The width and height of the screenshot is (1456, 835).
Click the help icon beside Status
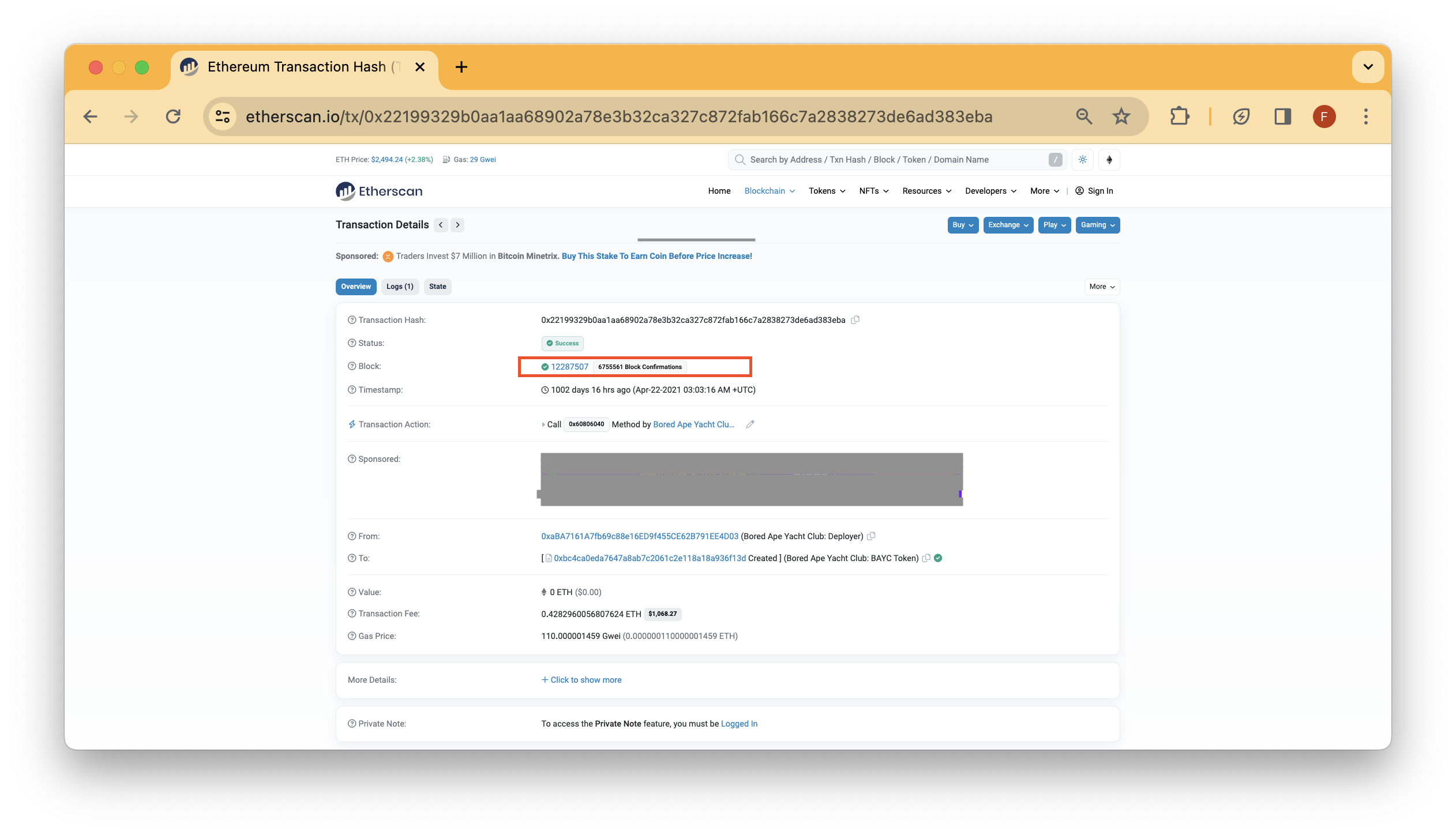[x=352, y=343]
